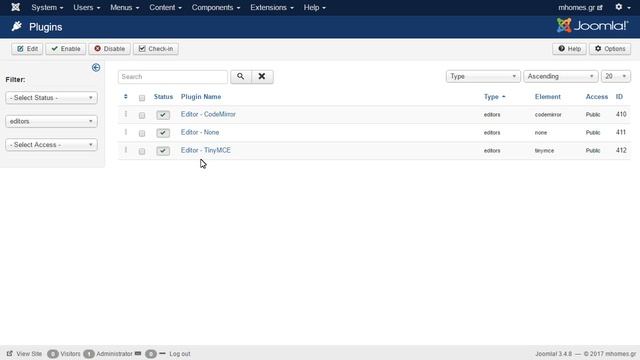The width and height of the screenshot is (640, 360).
Task: Click the drag handle of TinyMCE row
Action: coord(126,150)
